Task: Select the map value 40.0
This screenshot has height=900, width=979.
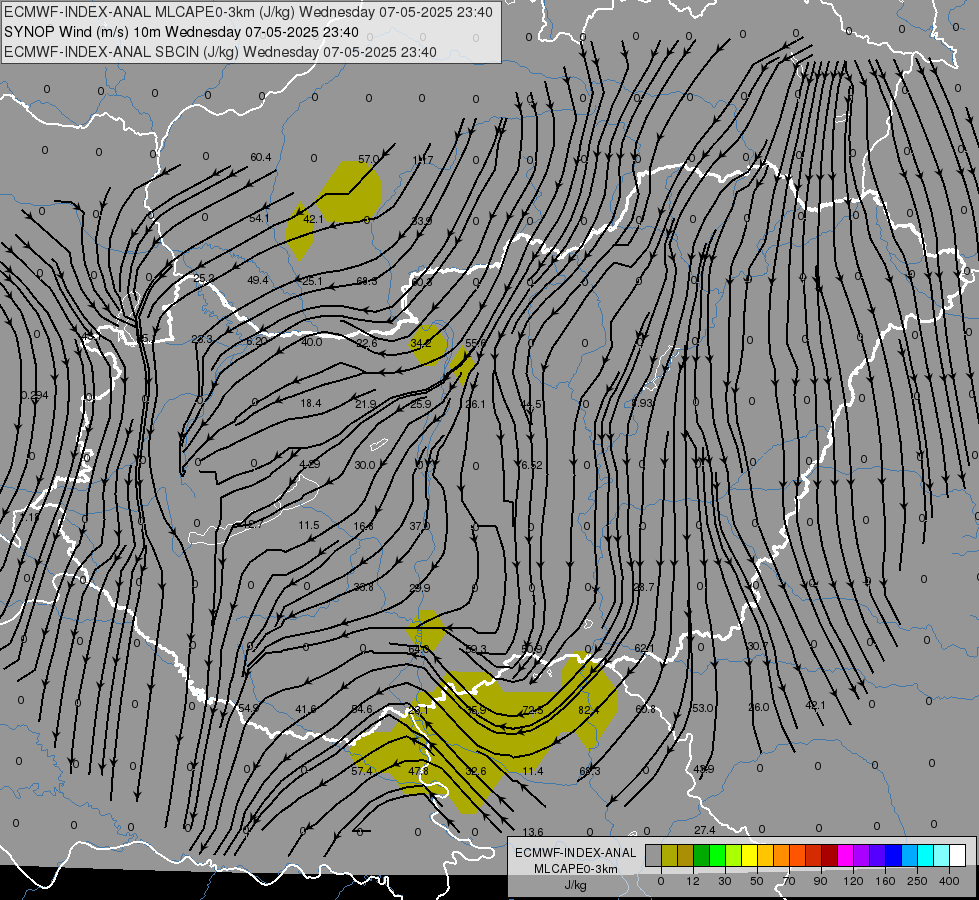Action: pyautogui.click(x=312, y=342)
